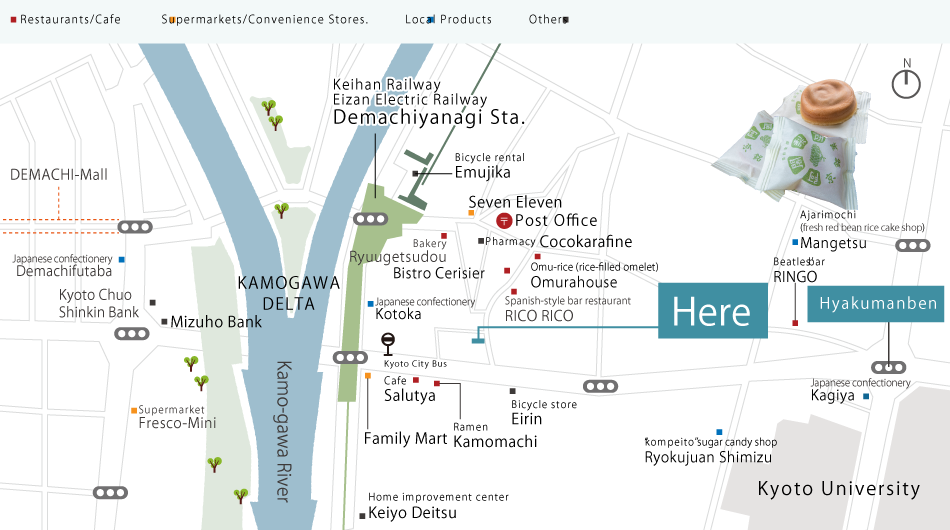Click the Demachiyanagi Sta. label

pos(429,117)
